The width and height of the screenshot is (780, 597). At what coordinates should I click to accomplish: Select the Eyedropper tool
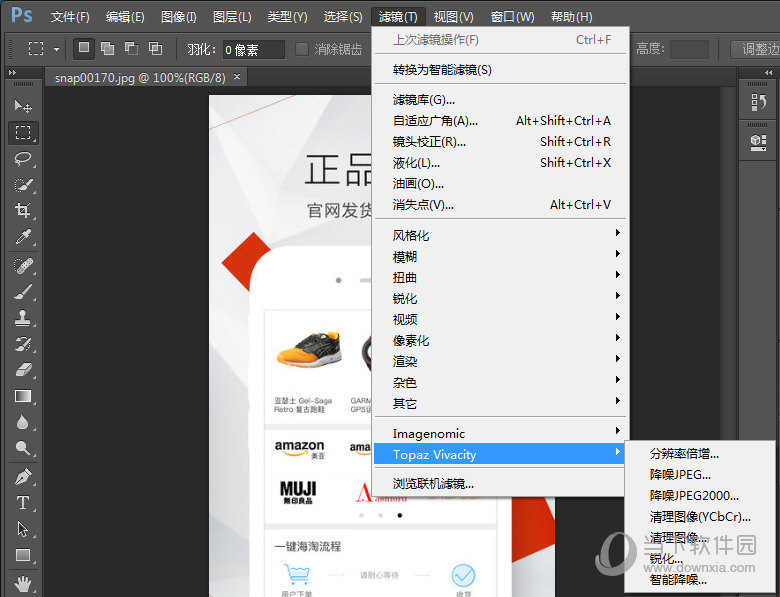pyautogui.click(x=23, y=237)
